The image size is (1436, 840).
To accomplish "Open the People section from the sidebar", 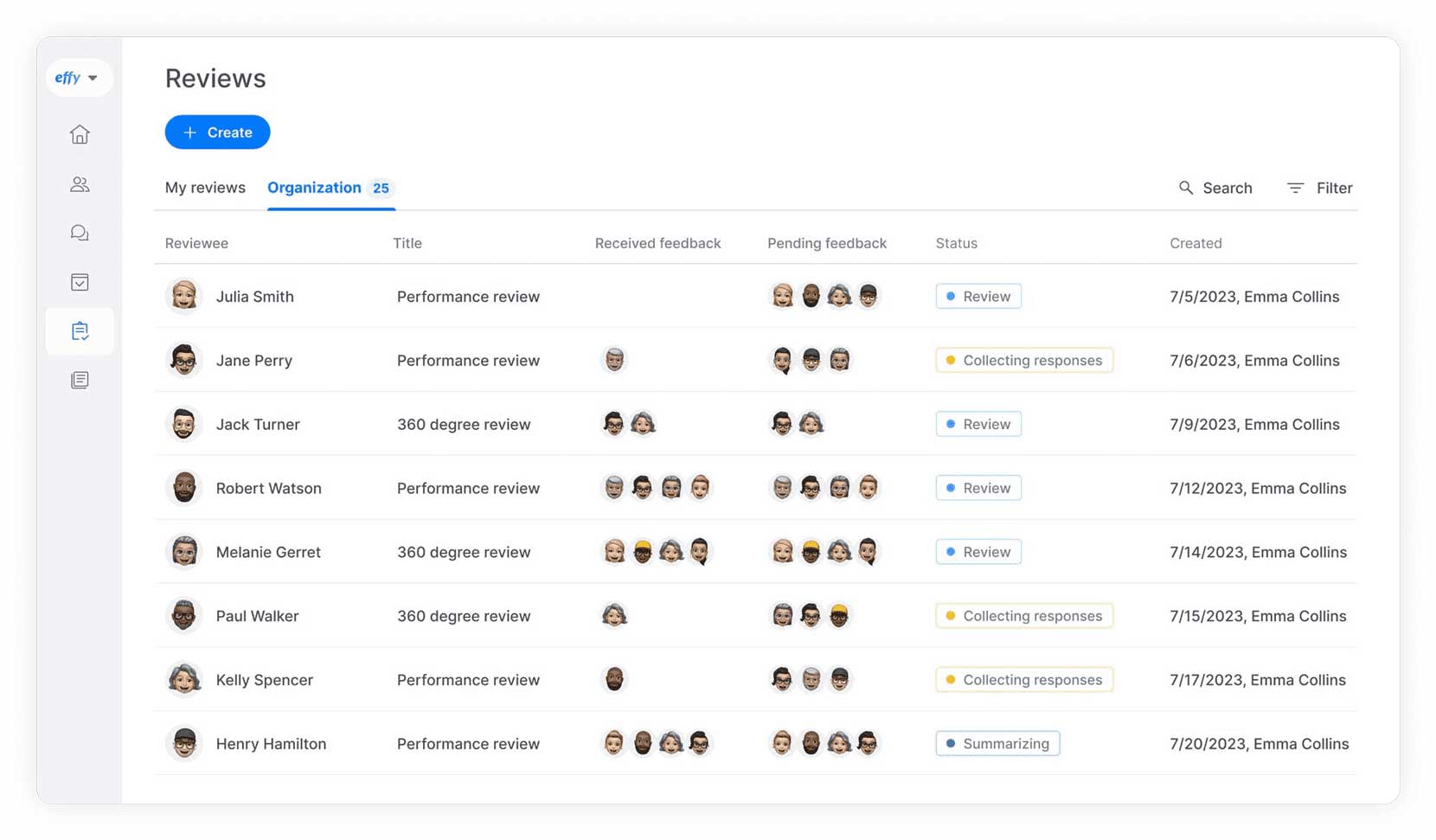I will coord(79,183).
